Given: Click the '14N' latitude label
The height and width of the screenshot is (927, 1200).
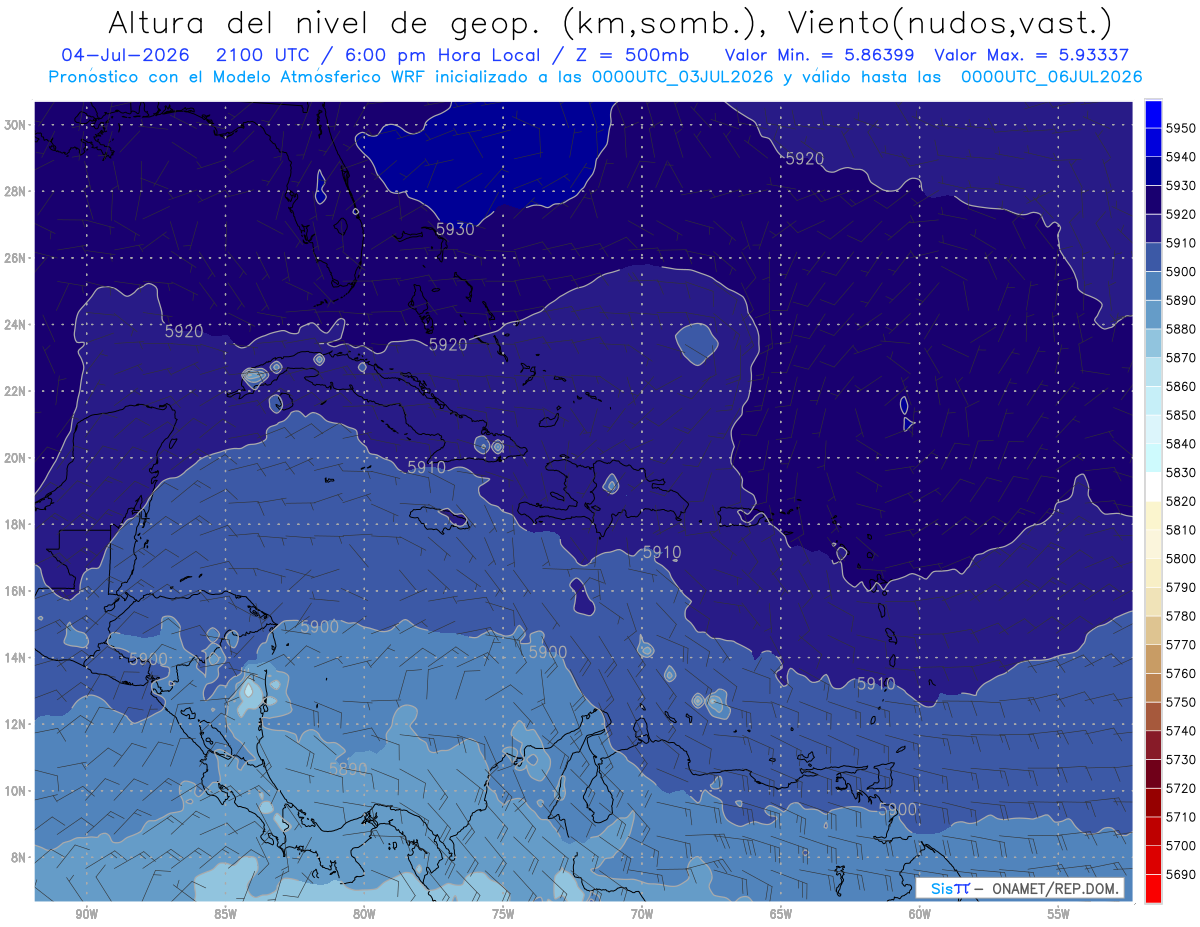Looking at the screenshot, I should [x=15, y=657].
